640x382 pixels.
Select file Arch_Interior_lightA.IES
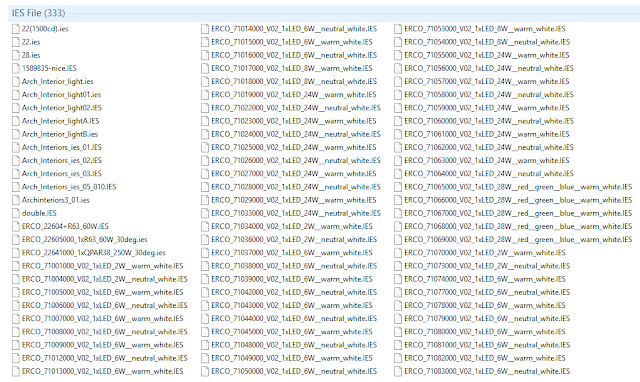coord(60,121)
